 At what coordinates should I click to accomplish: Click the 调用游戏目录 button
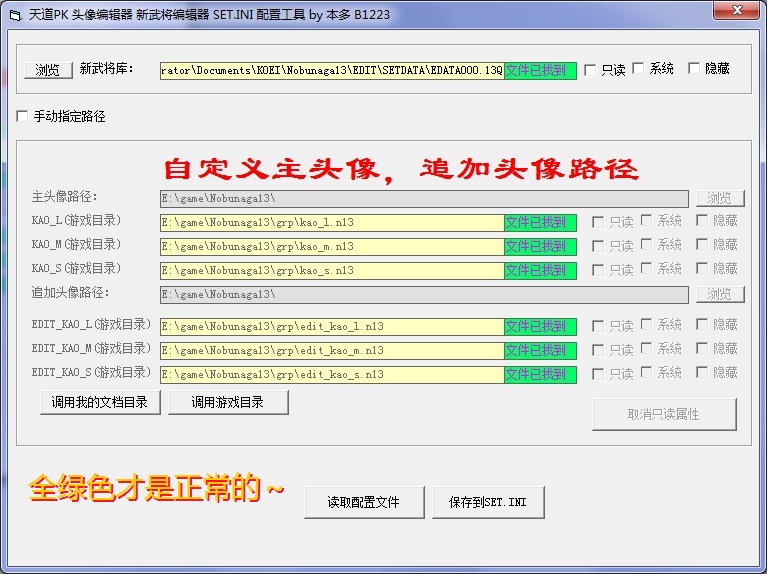[229, 402]
